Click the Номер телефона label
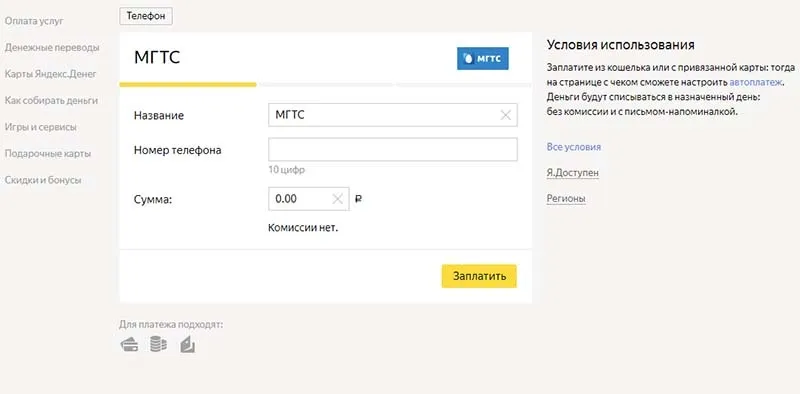800x394 pixels. click(178, 151)
